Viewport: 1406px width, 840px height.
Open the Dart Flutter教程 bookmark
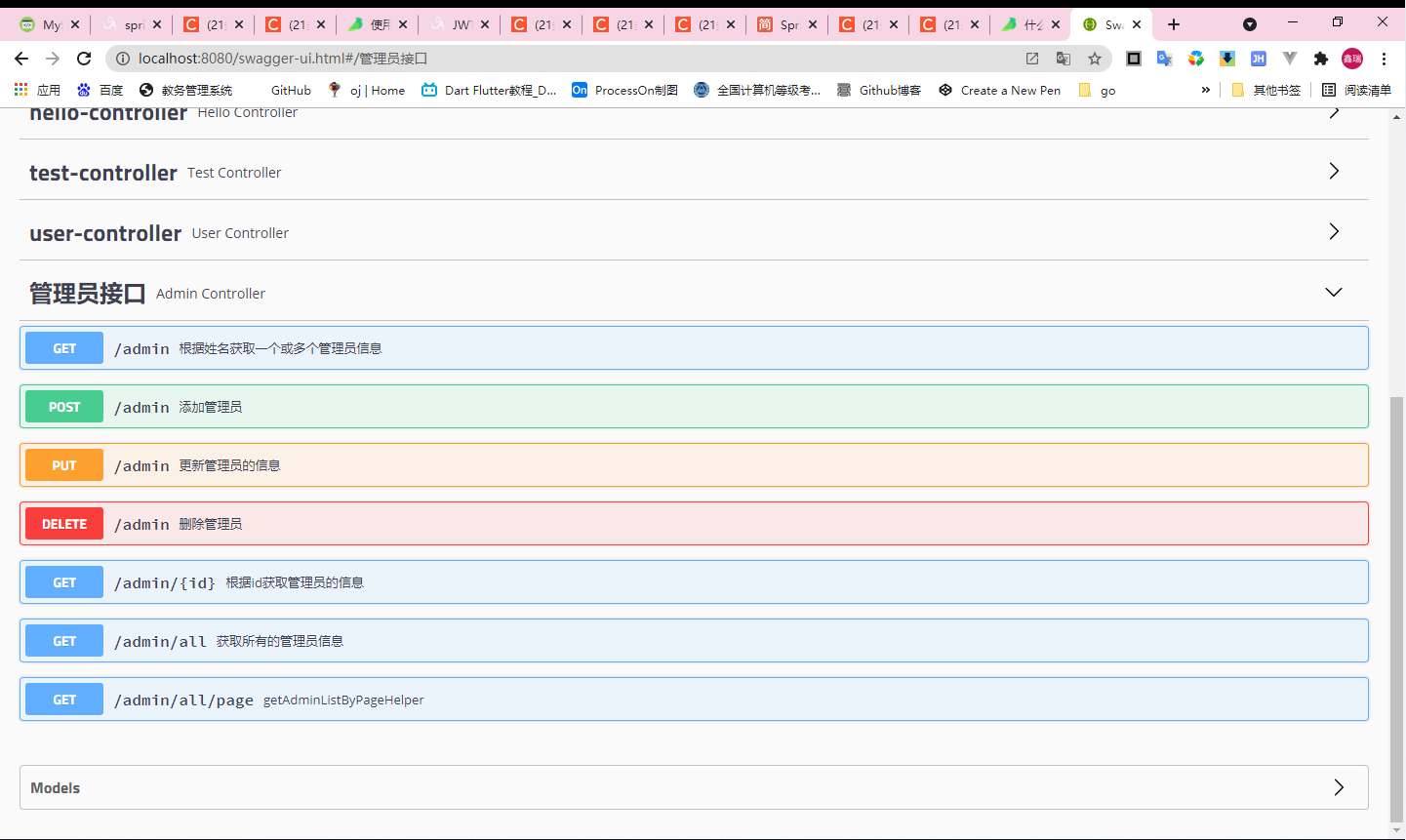pyautogui.click(x=489, y=90)
